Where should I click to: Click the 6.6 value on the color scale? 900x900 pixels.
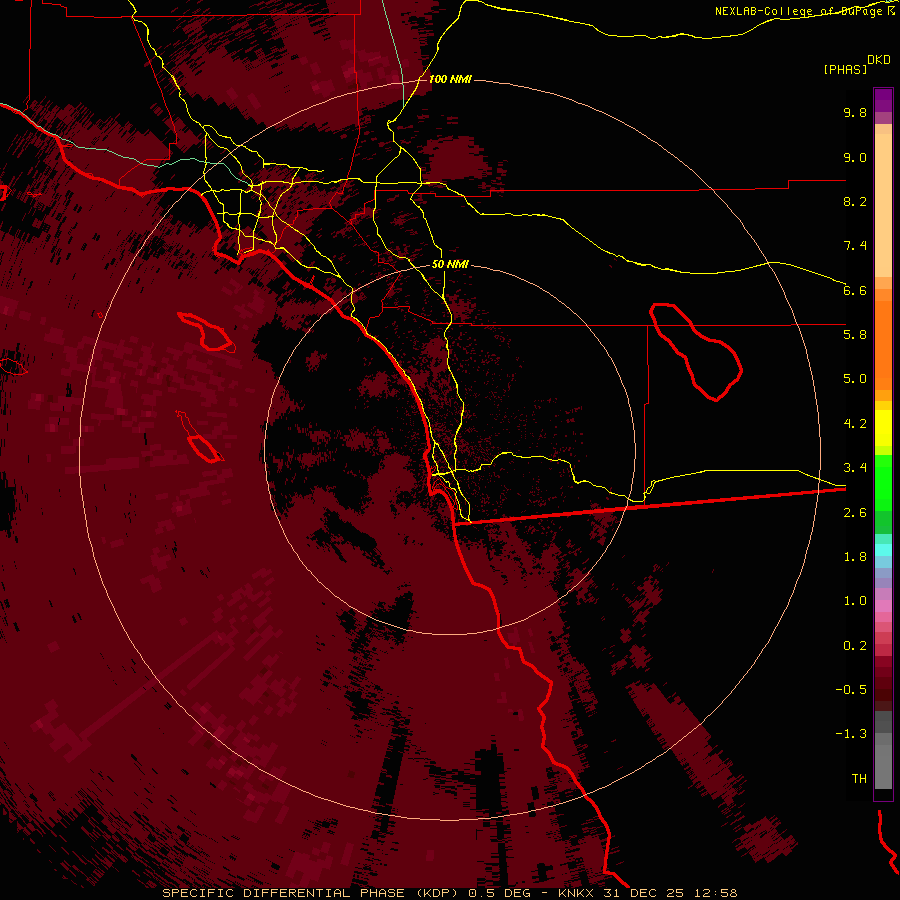[855, 290]
